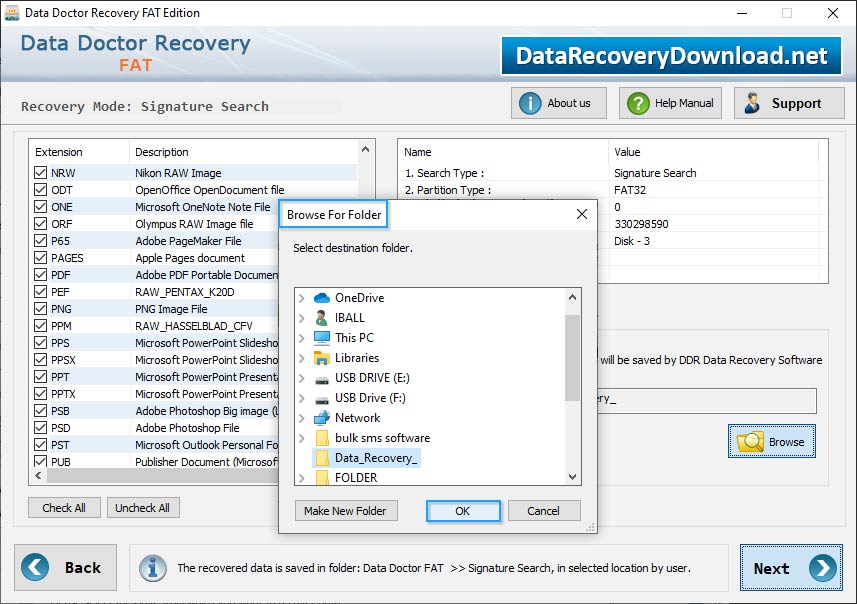Close the Browse For Folder dialog
857x604 pixels.
(582, 214)
